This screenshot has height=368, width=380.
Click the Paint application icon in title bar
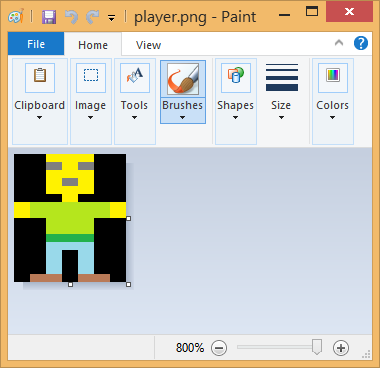pos(16,16)
